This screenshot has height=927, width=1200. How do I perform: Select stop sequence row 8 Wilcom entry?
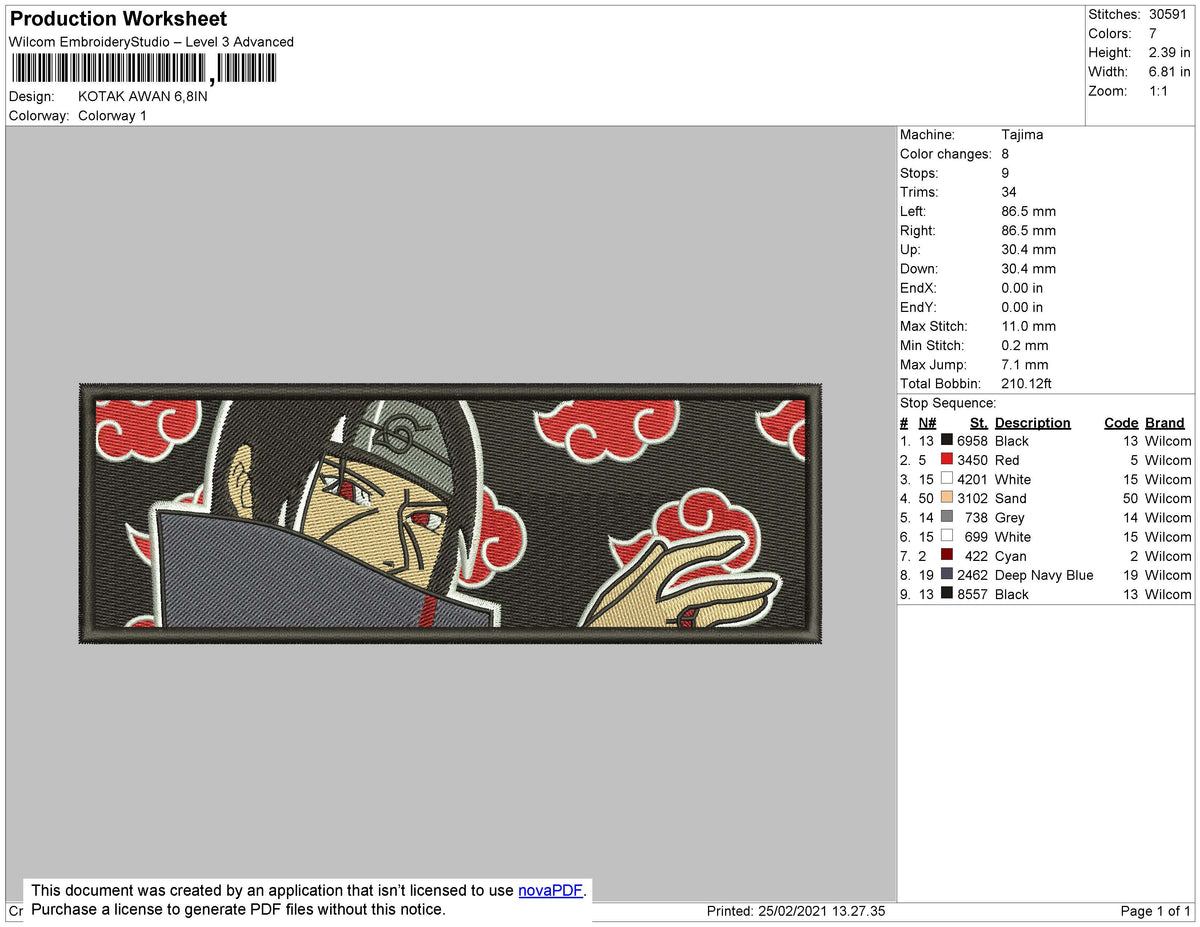pos(1167,575)
